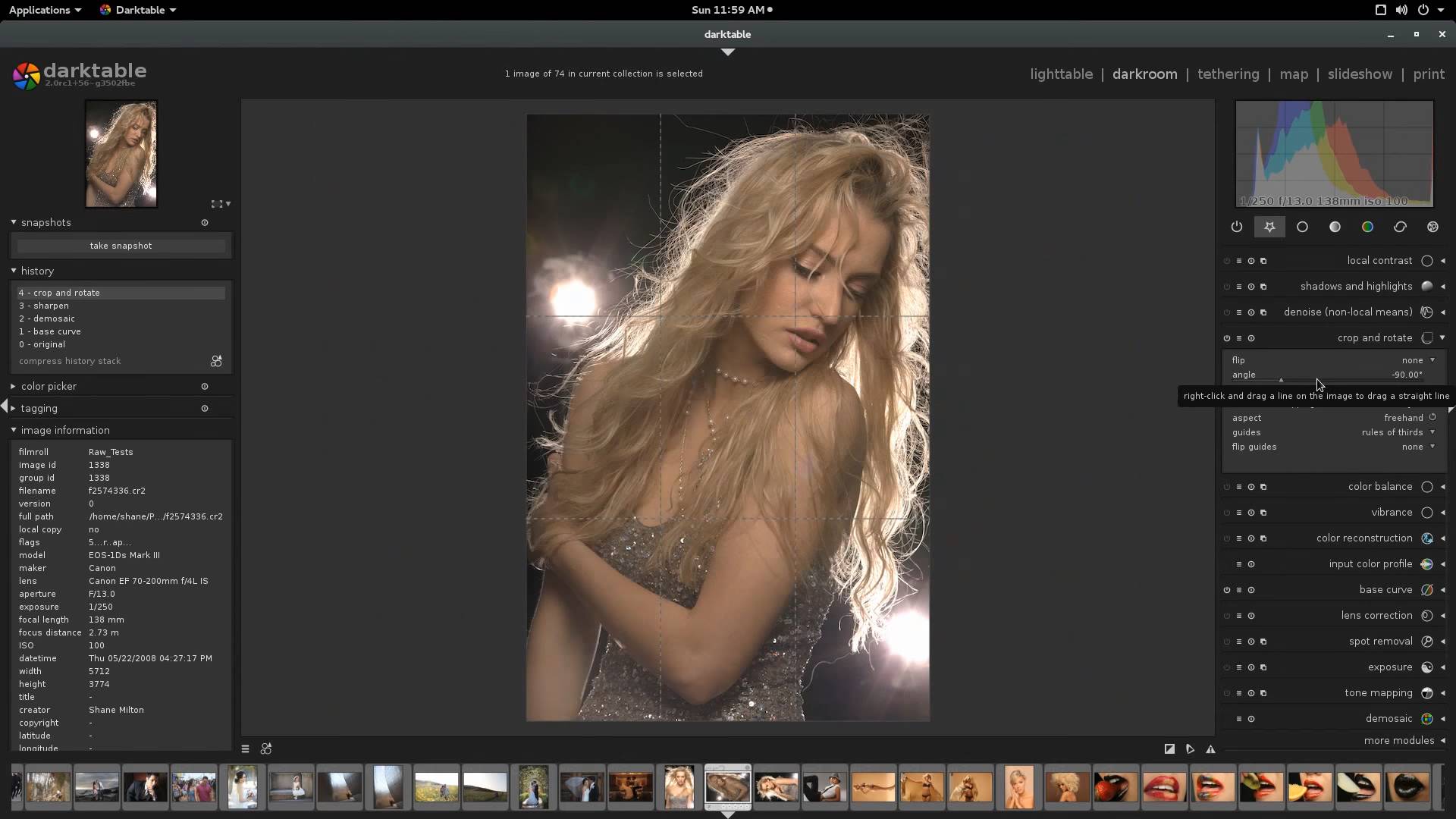Click the active modules power group icon

click(1237, 227)
